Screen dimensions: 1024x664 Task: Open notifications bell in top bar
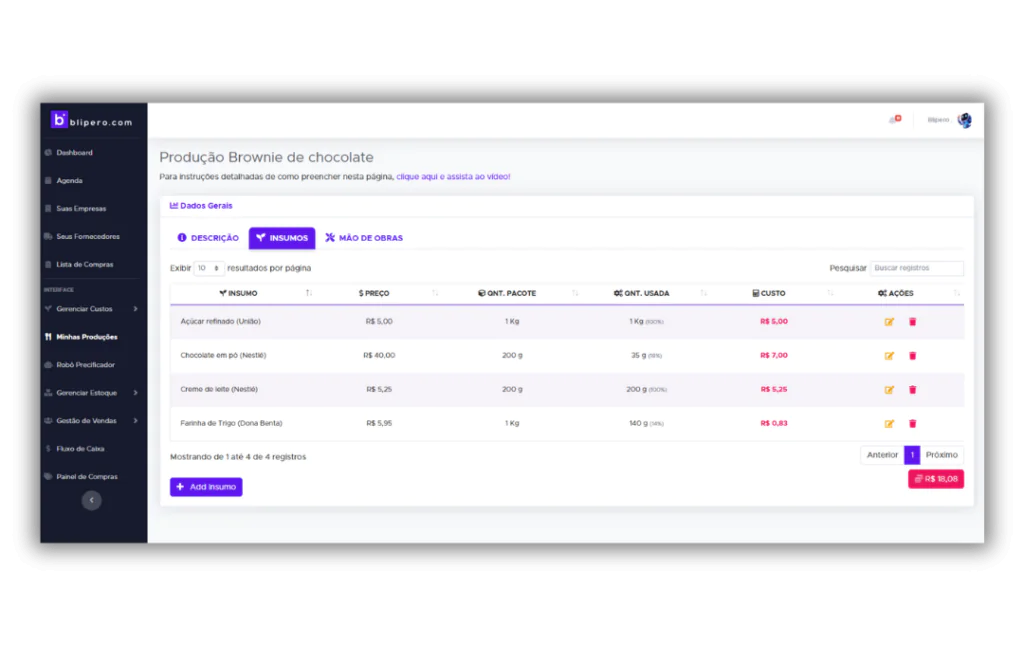point(894,120)
